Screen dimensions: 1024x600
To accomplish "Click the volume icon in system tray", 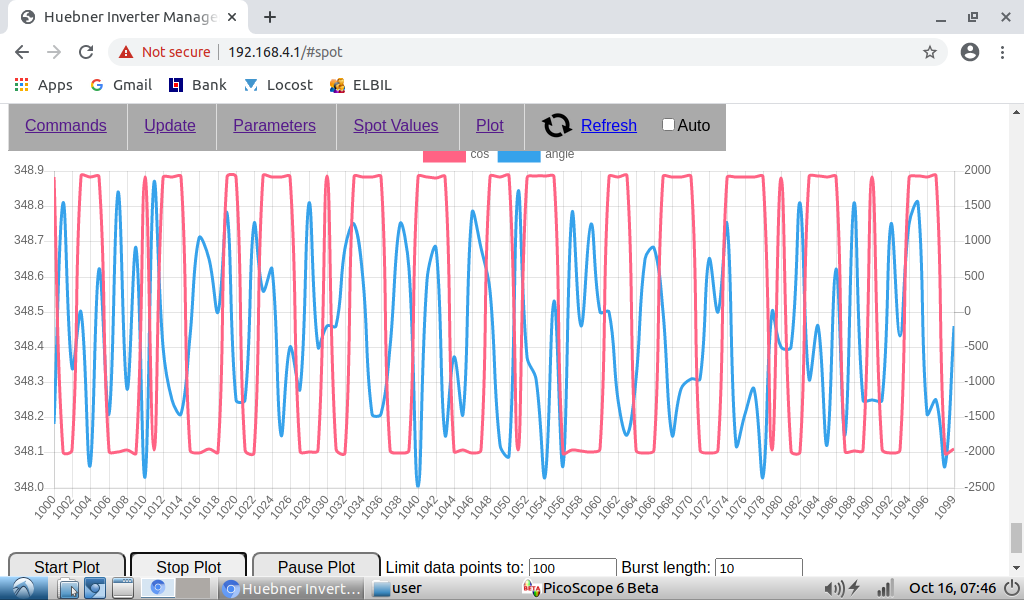I will (831, 588).
